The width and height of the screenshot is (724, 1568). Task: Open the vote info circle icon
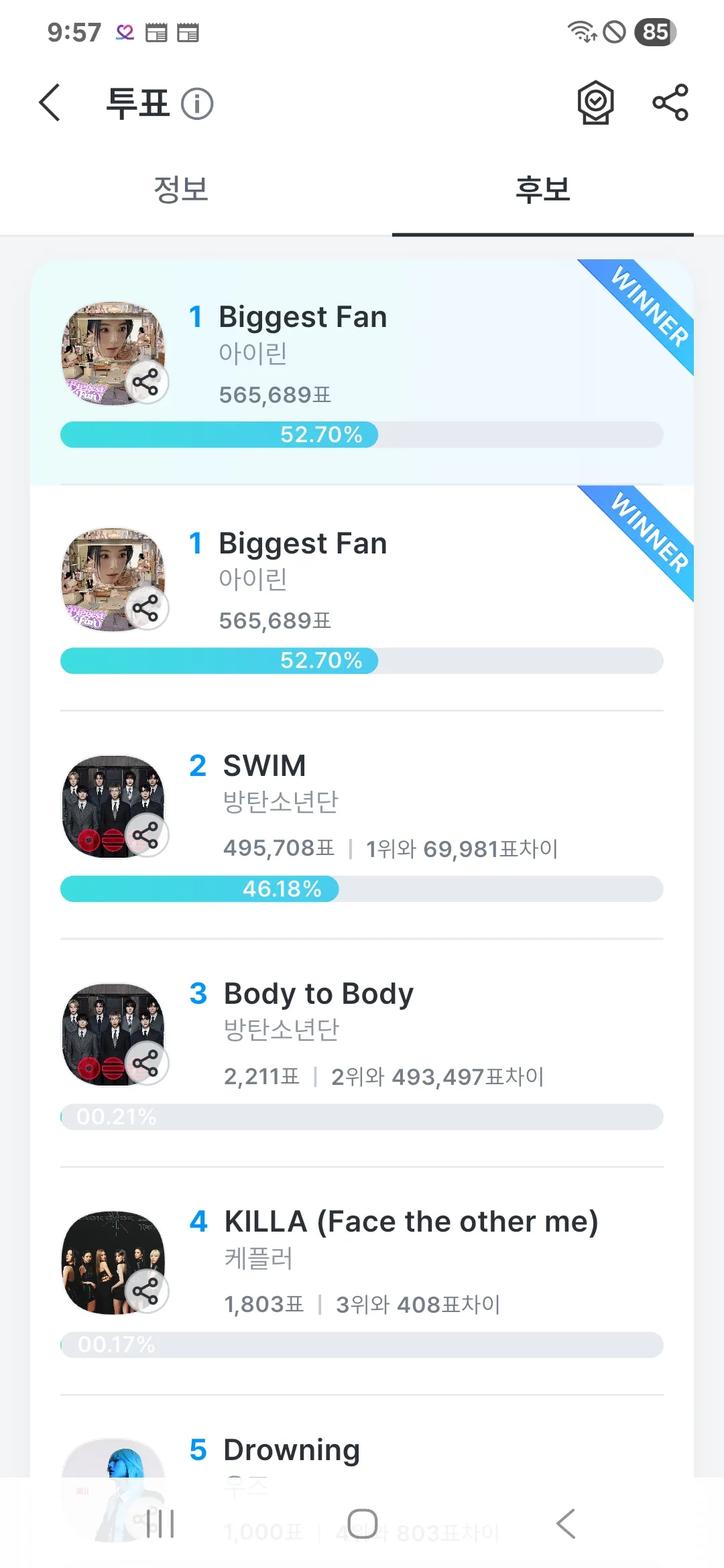[x=197, y=104]
